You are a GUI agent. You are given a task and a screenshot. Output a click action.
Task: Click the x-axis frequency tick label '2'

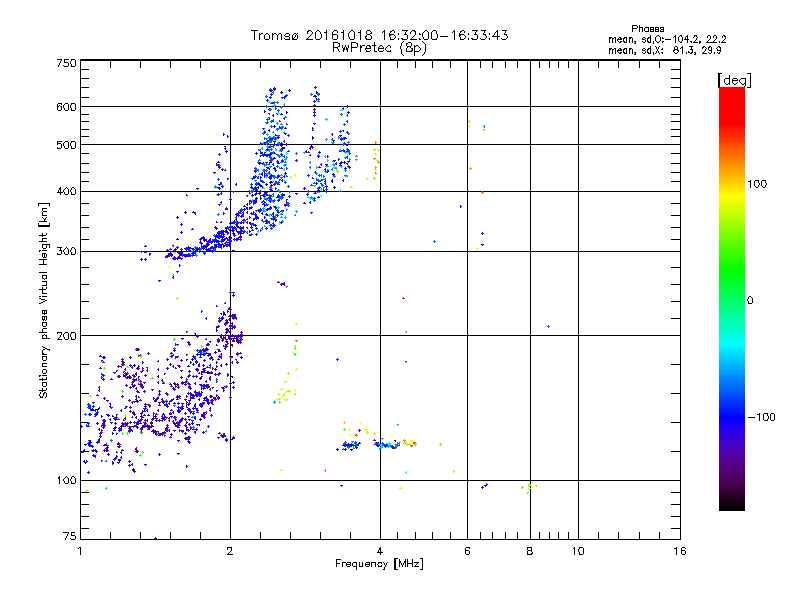[x=230, y=551]
